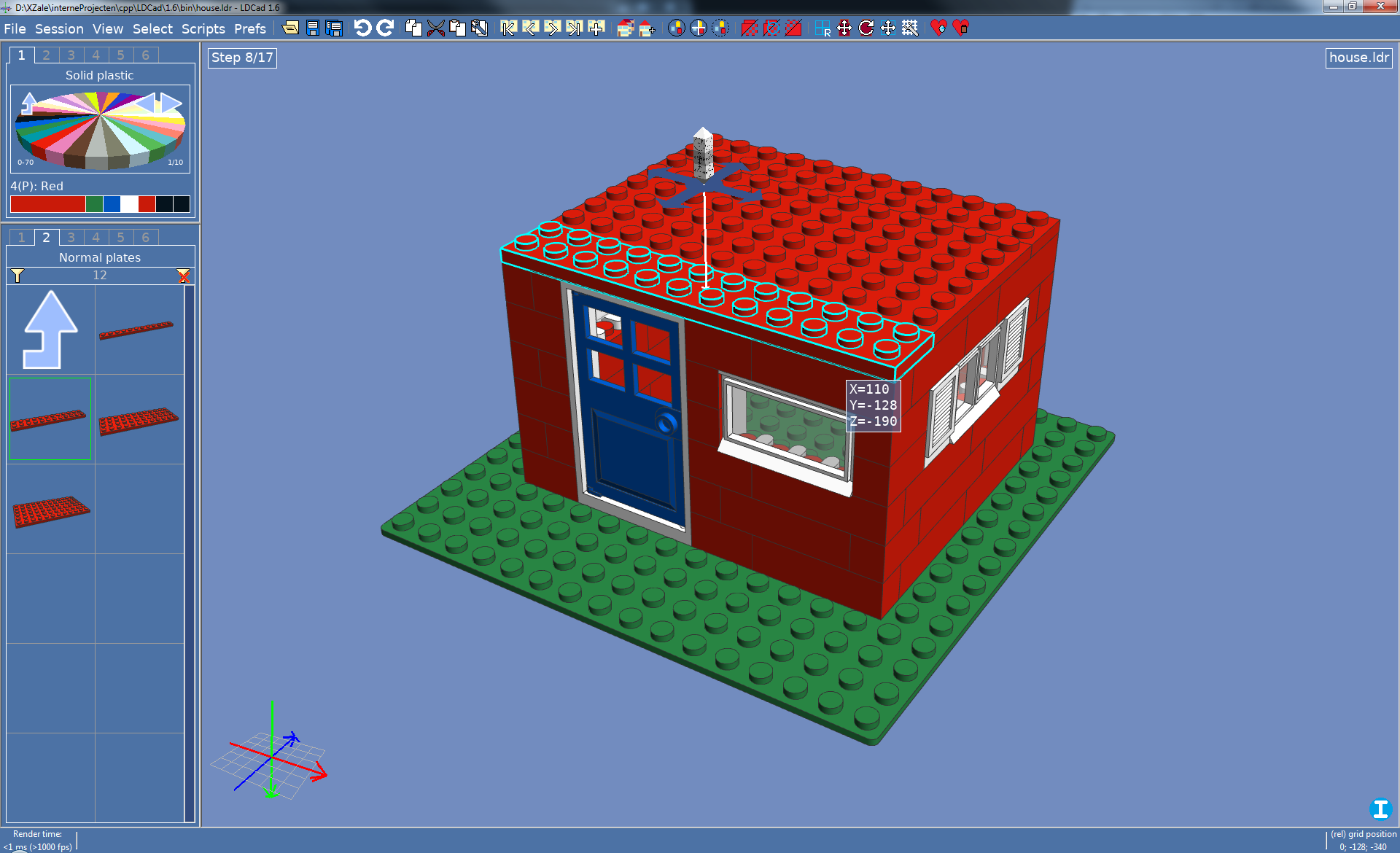Jump to first step icon

point(508,28)
